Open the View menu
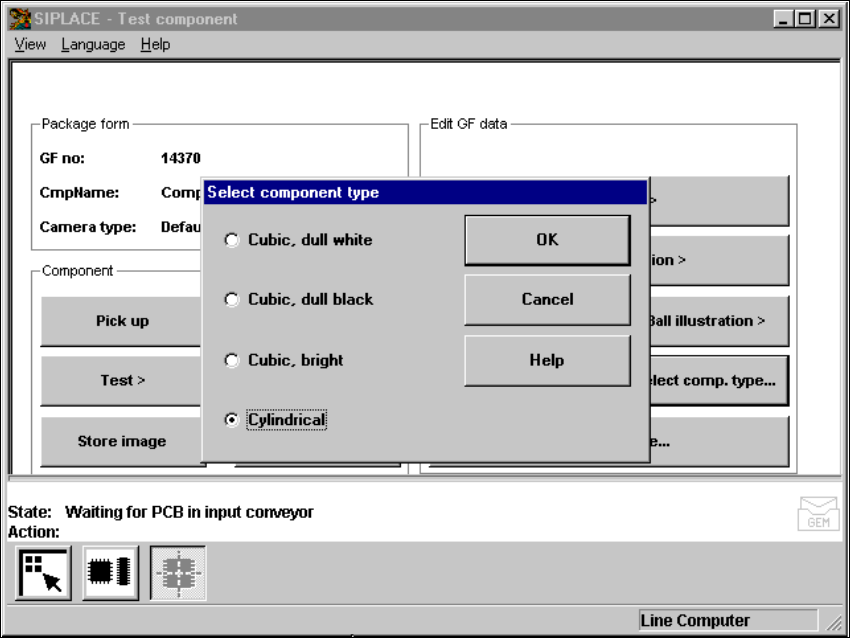The width and height of the screenshot is (850, 638). coord(30,44)
